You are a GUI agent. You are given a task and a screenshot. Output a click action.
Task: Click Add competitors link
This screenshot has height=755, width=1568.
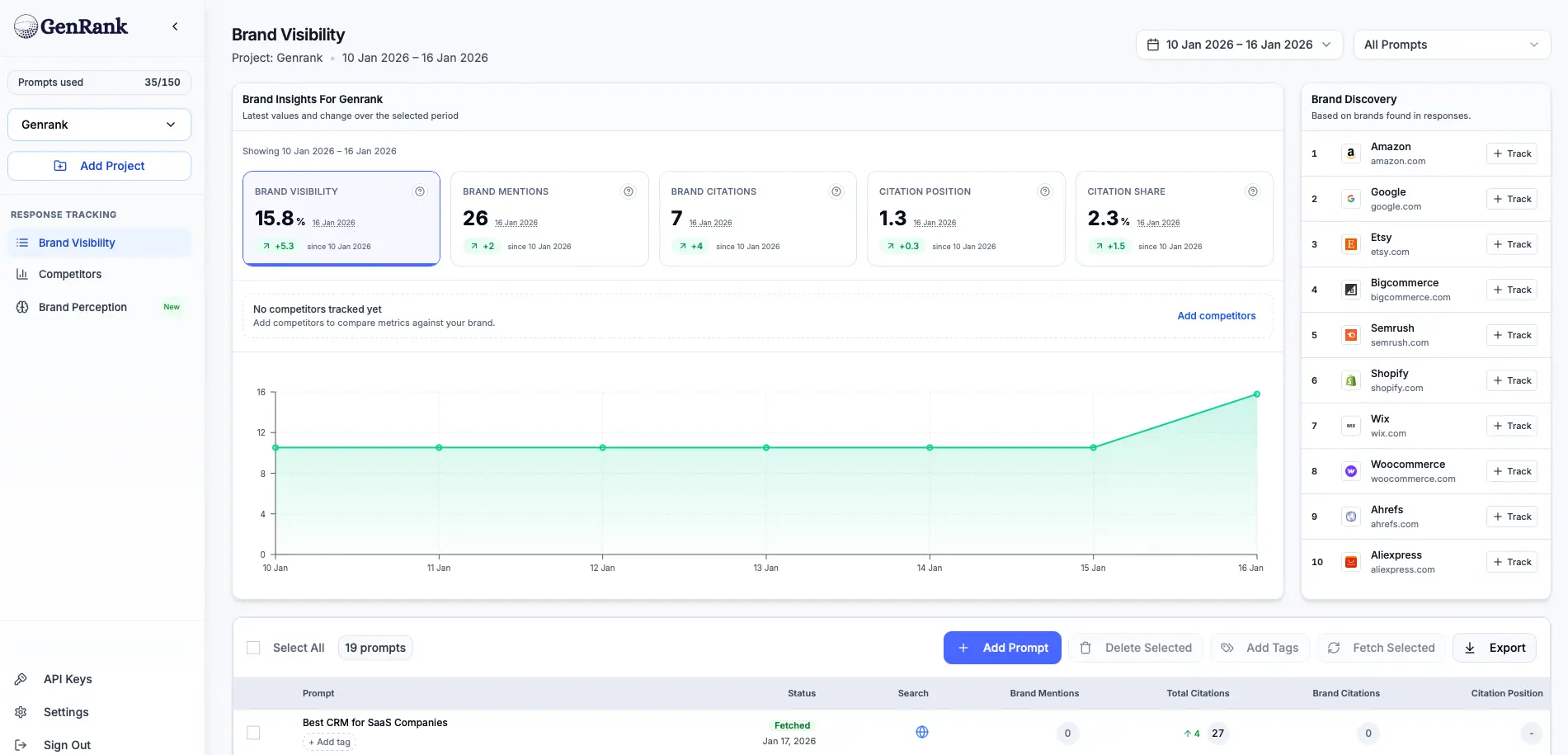pyautogui.click(x=1217, y=315)
